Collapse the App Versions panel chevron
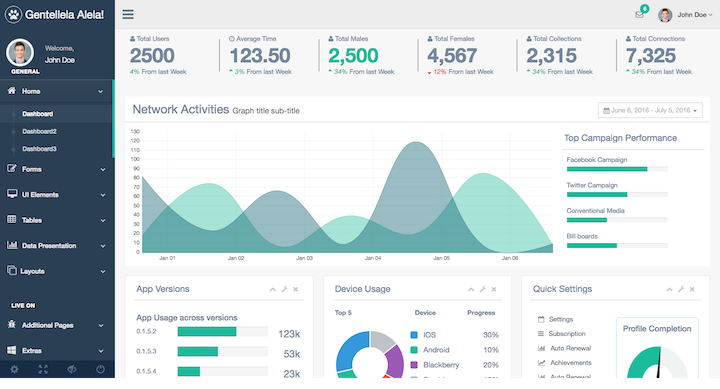The height and width of the screenshot is (389, 720). (x=273, y=289)
